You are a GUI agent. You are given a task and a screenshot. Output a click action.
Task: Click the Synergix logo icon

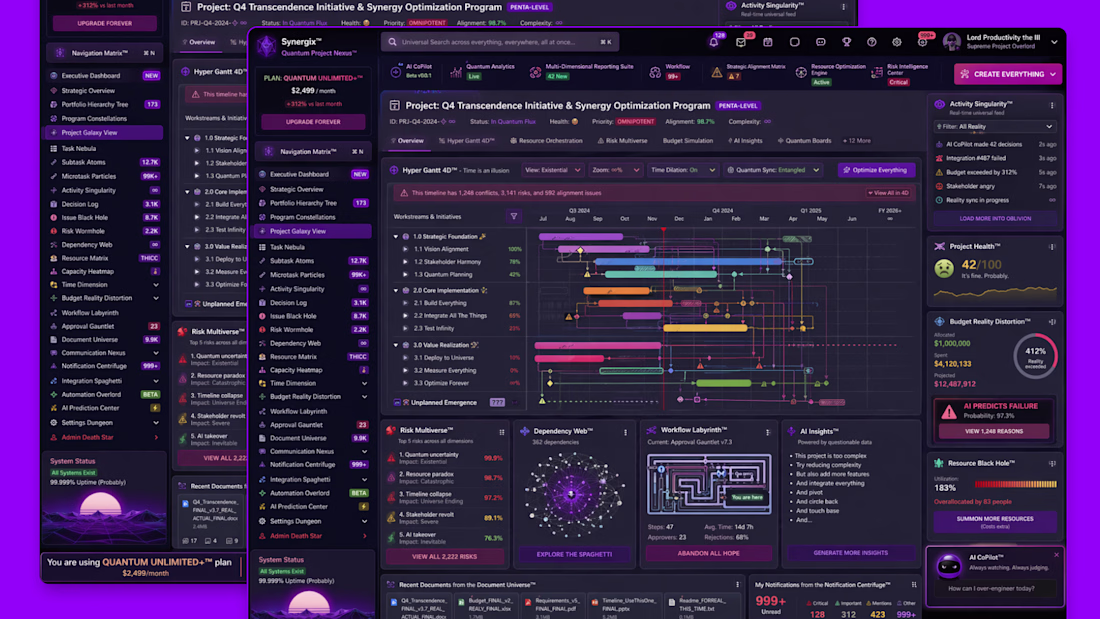point(267,46)
